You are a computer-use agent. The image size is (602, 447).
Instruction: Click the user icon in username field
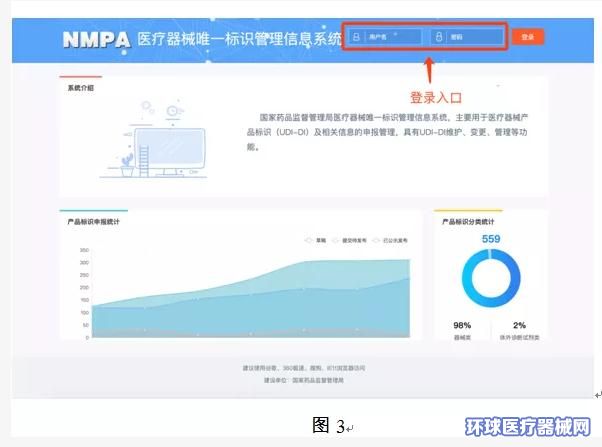(x=357, y=38)
